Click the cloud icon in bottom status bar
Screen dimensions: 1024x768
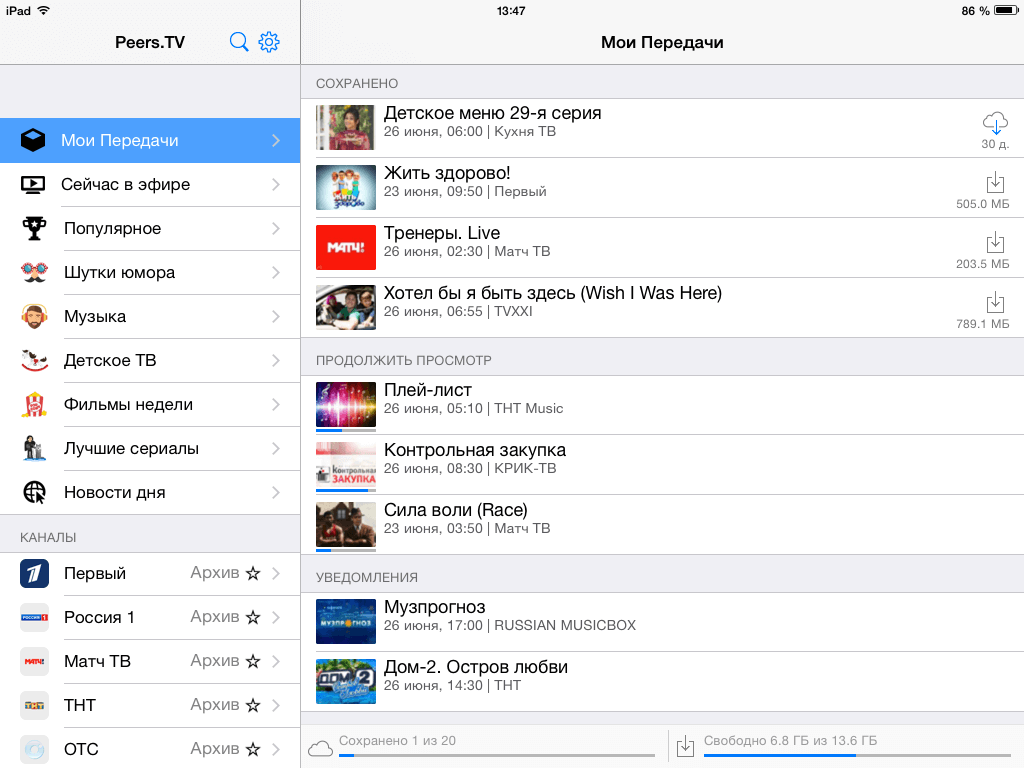click(320, 748)
